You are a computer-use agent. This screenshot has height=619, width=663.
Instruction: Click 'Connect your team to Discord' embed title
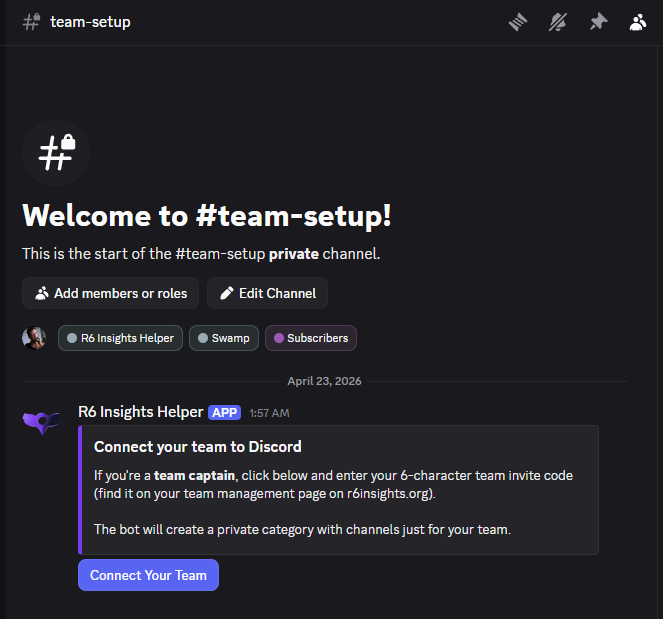197,446
